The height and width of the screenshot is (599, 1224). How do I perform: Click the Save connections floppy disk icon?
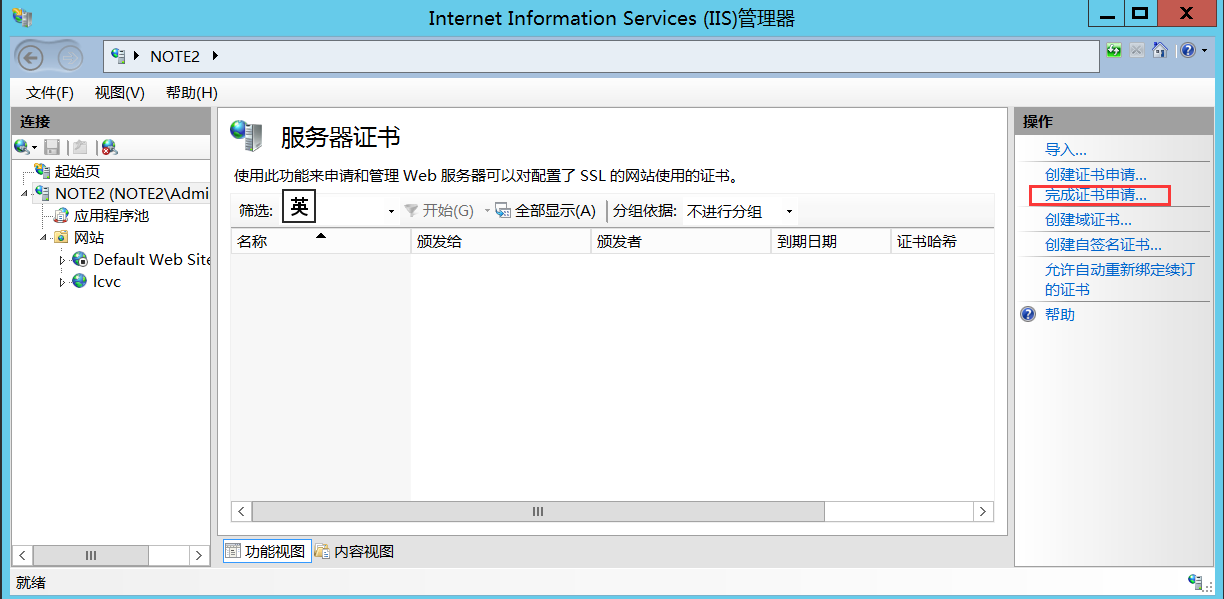pyautogui.click(x=51, y=148)
